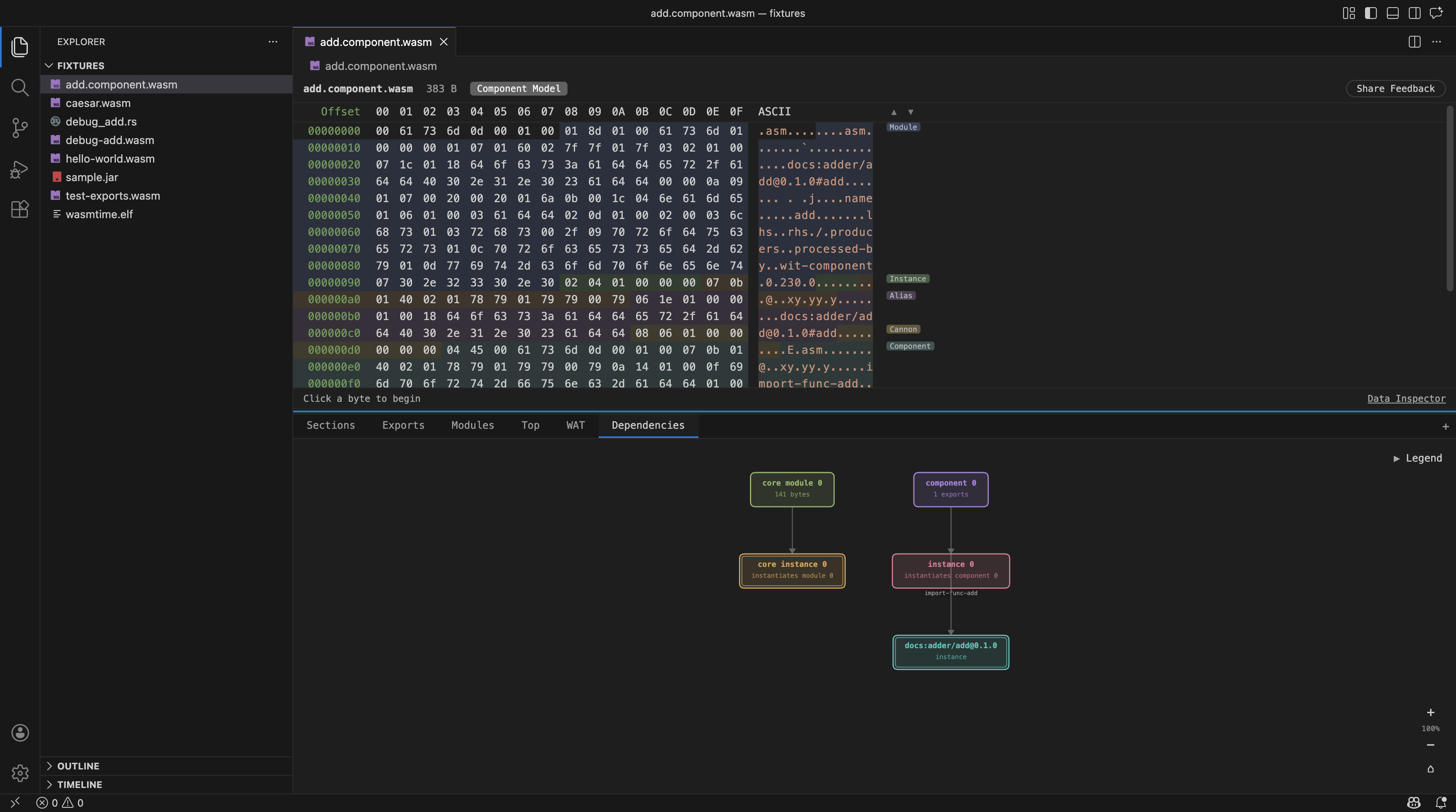This screenshot has height=812, width=1456.
Task: Open the Manage gear icon
Action: 20,772
